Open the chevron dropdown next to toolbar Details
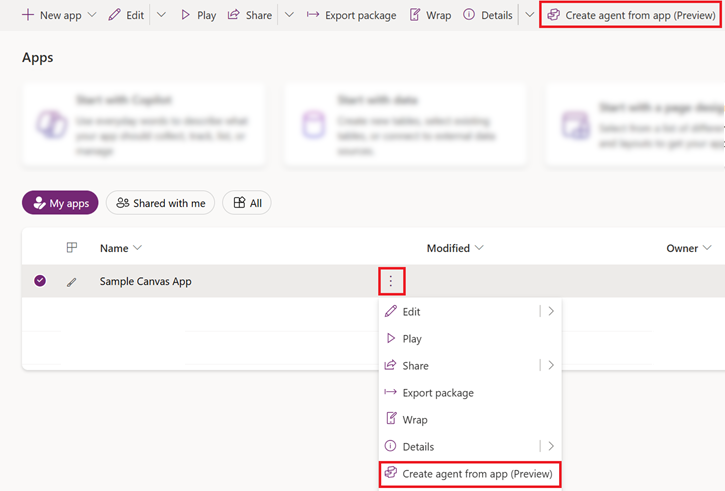 [529, 15]
